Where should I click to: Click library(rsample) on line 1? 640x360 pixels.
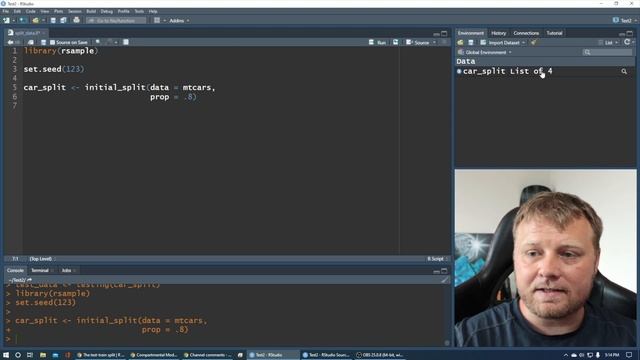coord(61,51)
